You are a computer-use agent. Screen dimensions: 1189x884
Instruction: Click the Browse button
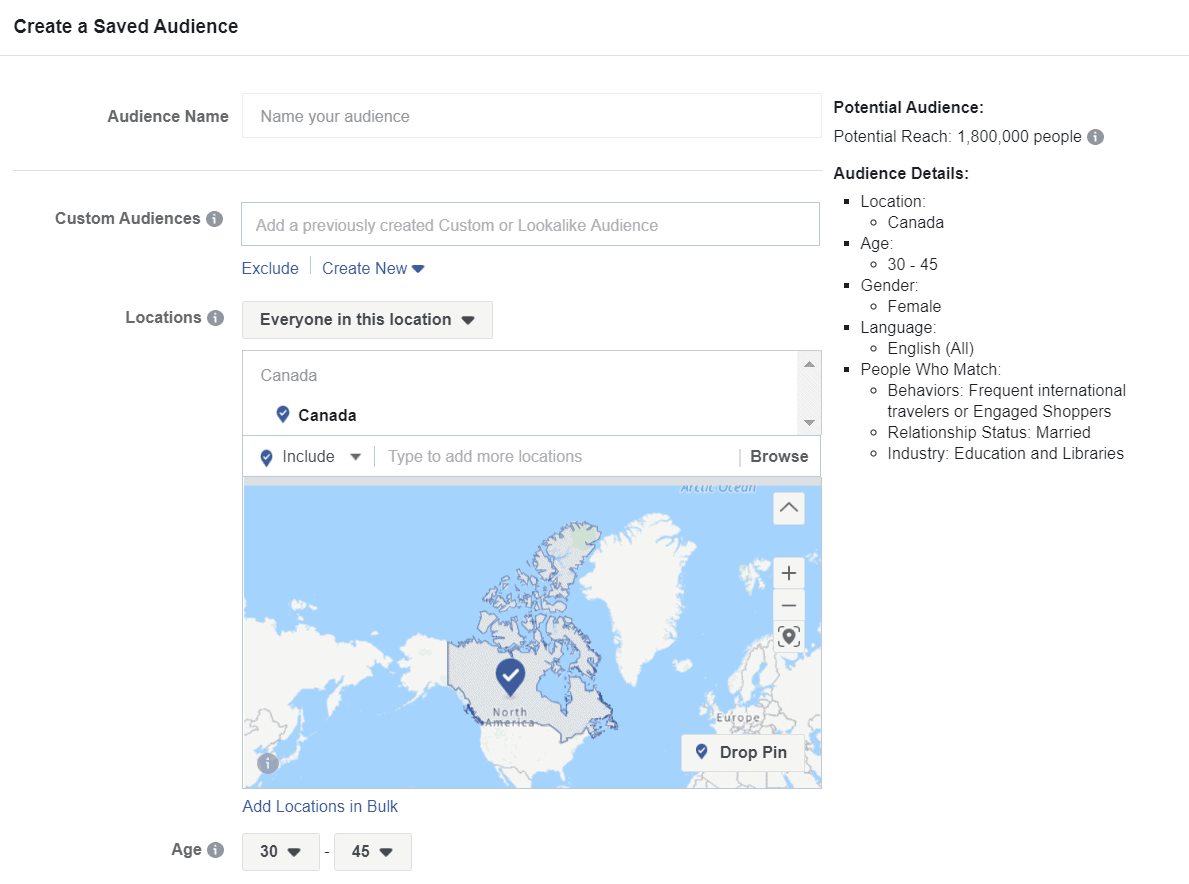coord(779,456)
